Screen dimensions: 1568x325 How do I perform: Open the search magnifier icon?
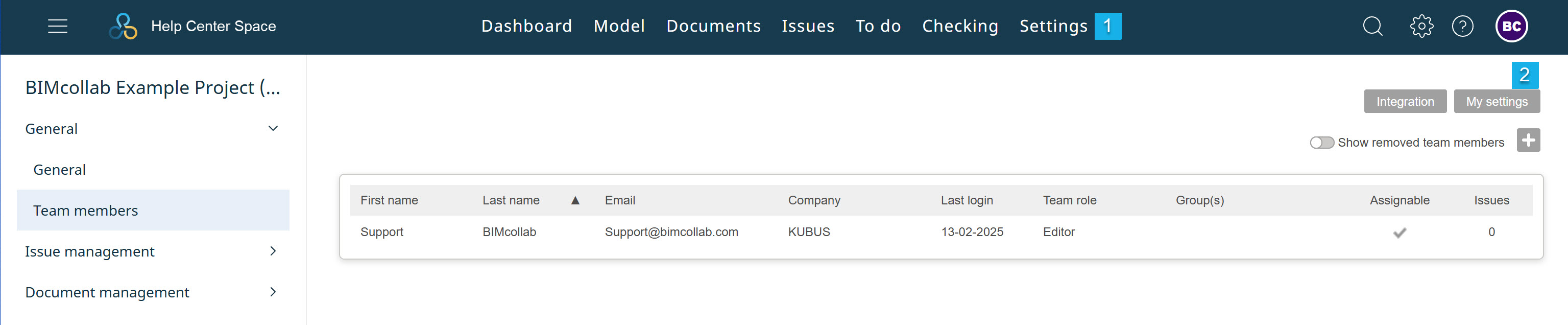point(1372,26)
